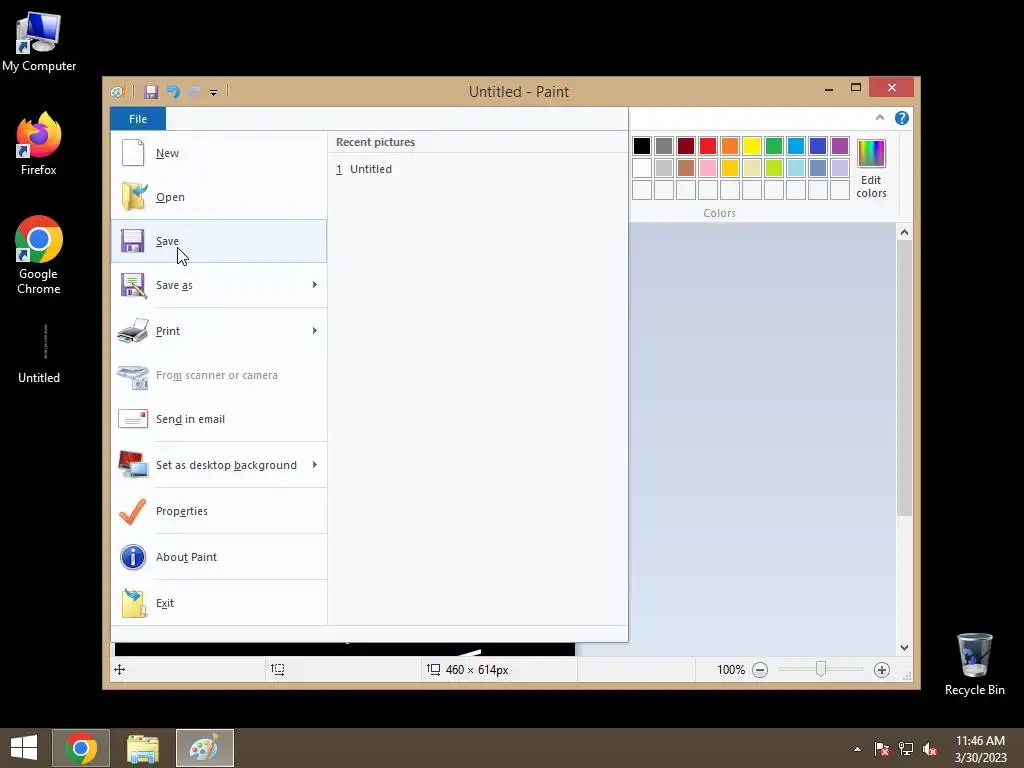The height and width of the screenshot is (768, 1024).
Task: Click Chrome in the taskbar
Action: click(x=81, y=748)
